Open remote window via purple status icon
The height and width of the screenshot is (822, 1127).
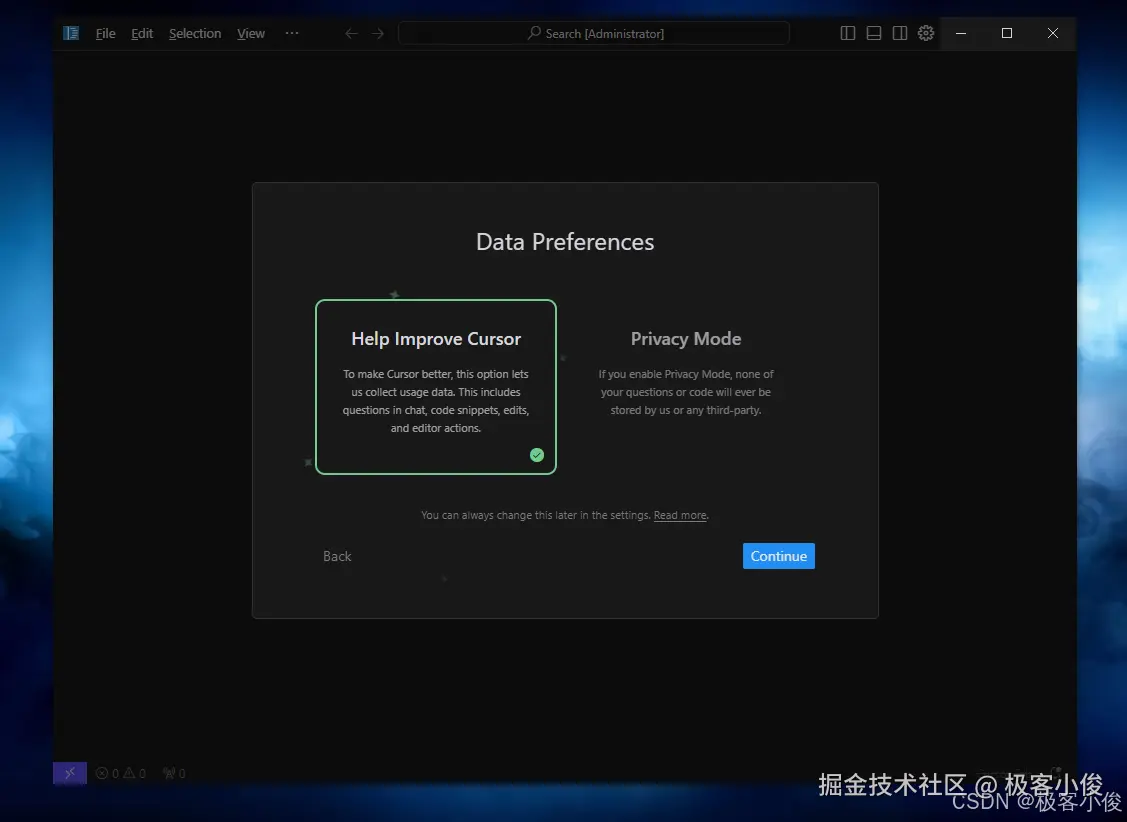coord(70,773)
